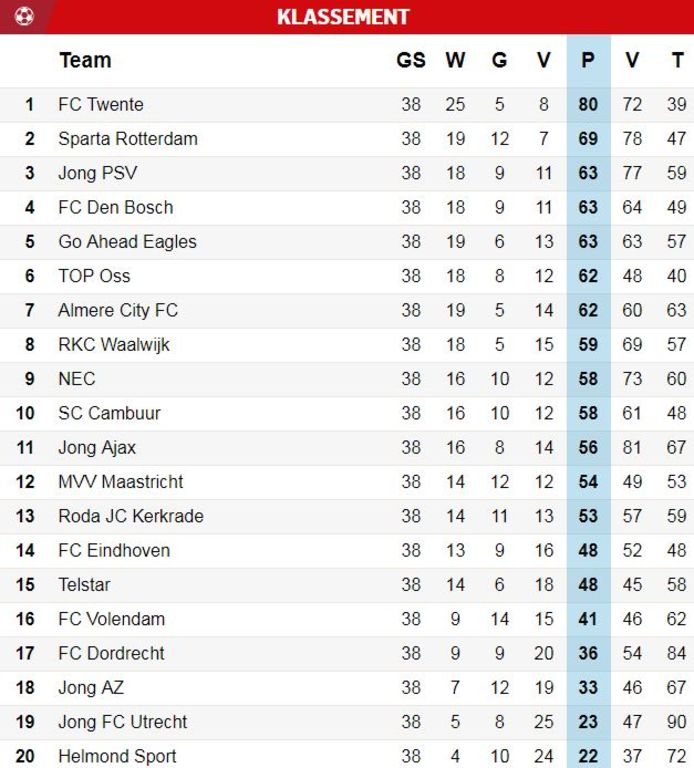Open FC Den Bosch team page
This screenshot has width=694, height=768.
pos(116,207)
